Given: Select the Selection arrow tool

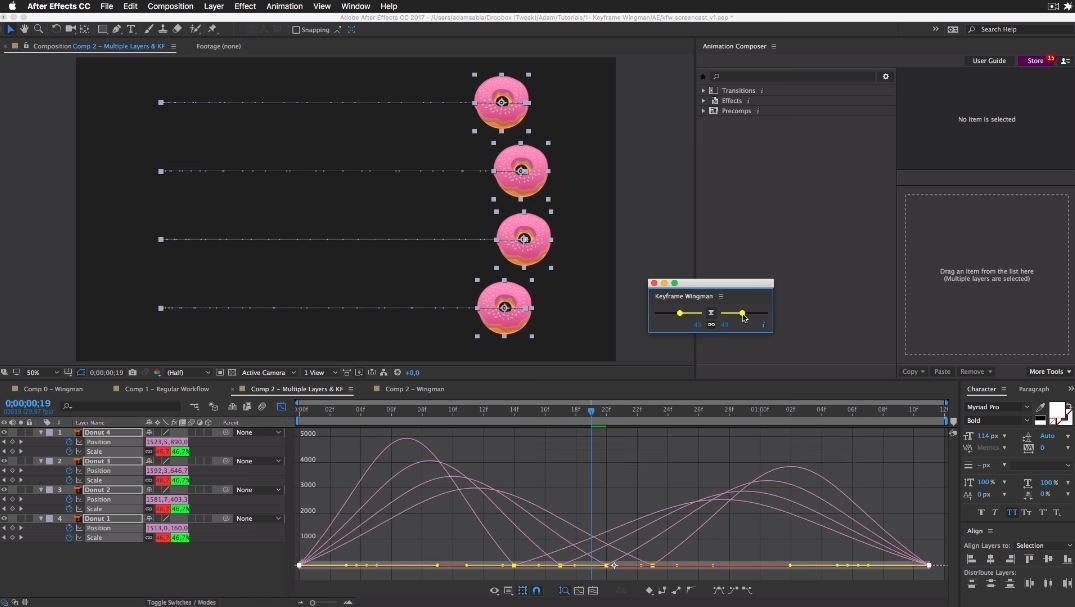Looking at the screenshot, I should coord(10,29).
